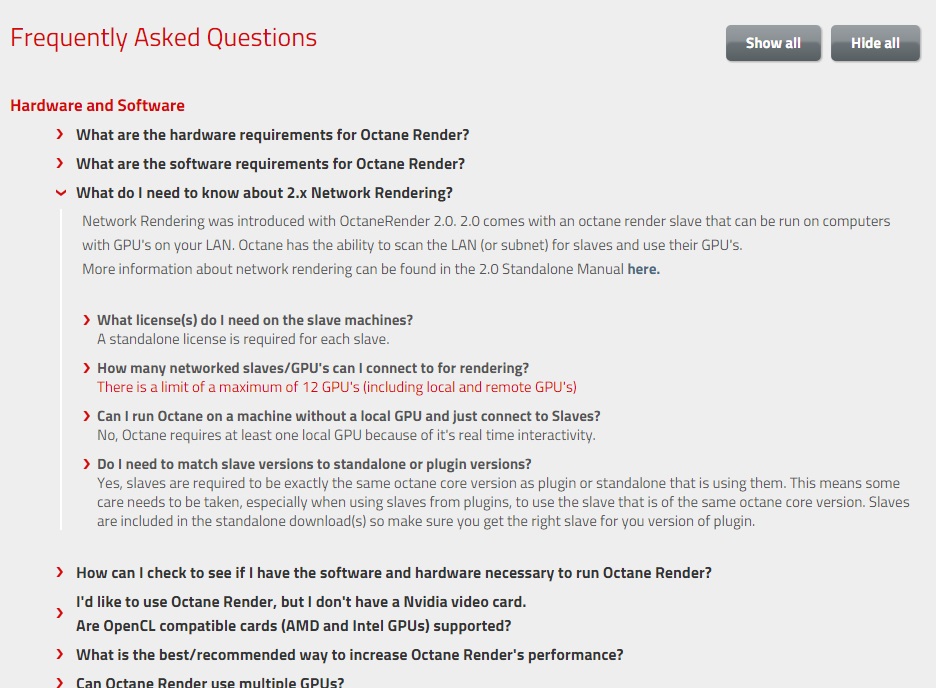Viewport: 936px width, 688px height.
Task: Expand the Nvidia video card question chevron
Action: (61, 613)
